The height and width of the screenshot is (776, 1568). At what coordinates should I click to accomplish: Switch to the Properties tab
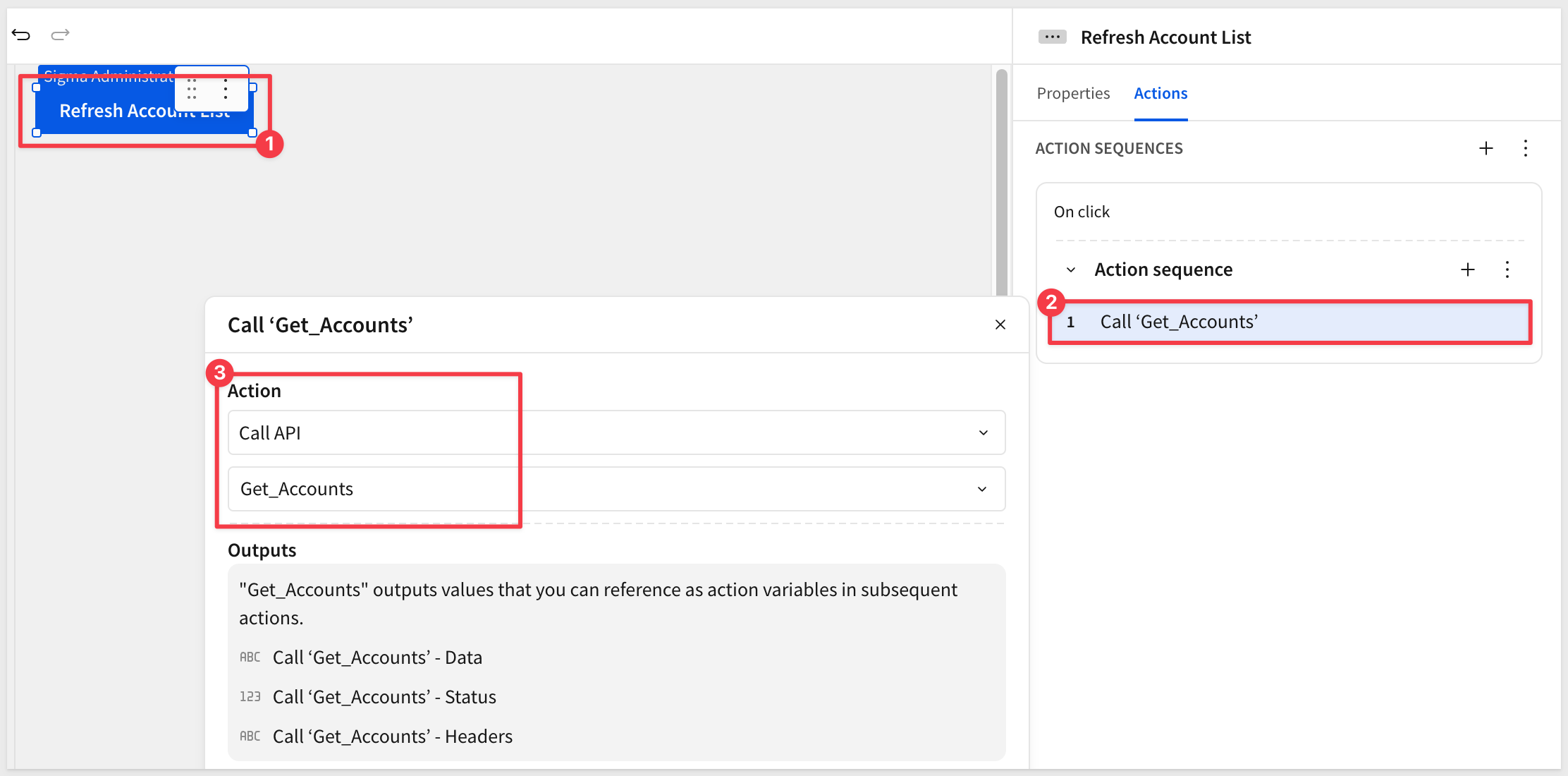tap(1073, 93)
